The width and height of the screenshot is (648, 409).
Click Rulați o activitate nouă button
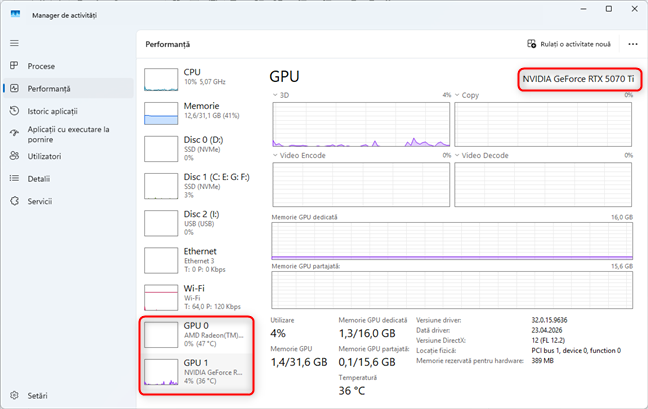coord(569,44)
